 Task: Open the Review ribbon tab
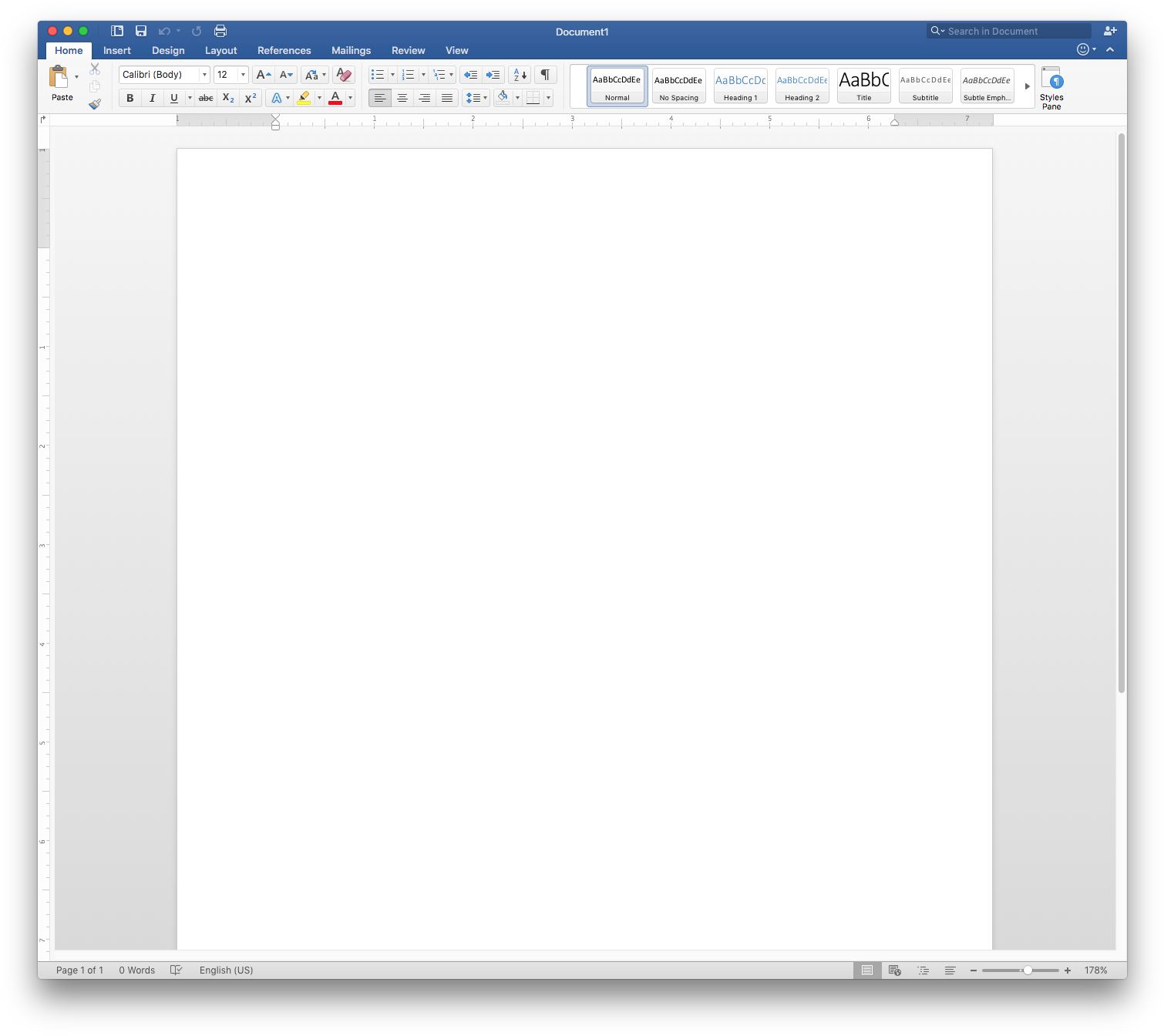(408, 50)
